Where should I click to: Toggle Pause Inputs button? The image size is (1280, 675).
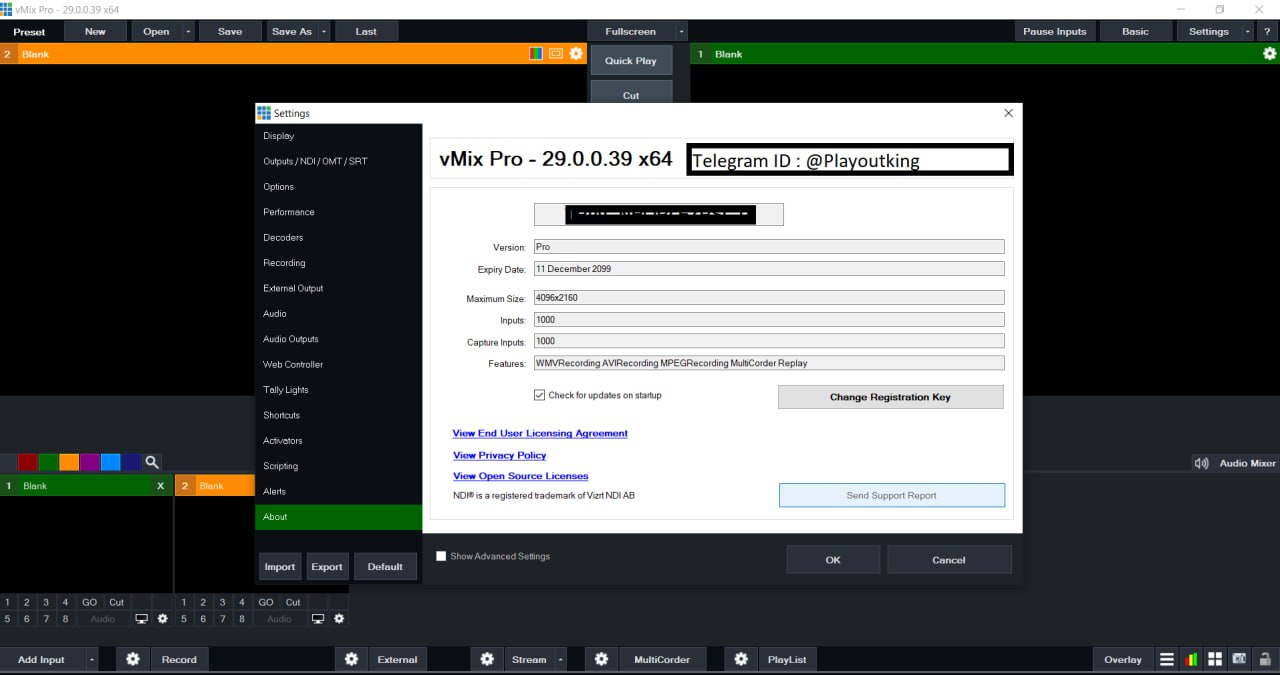(1054, 31)
